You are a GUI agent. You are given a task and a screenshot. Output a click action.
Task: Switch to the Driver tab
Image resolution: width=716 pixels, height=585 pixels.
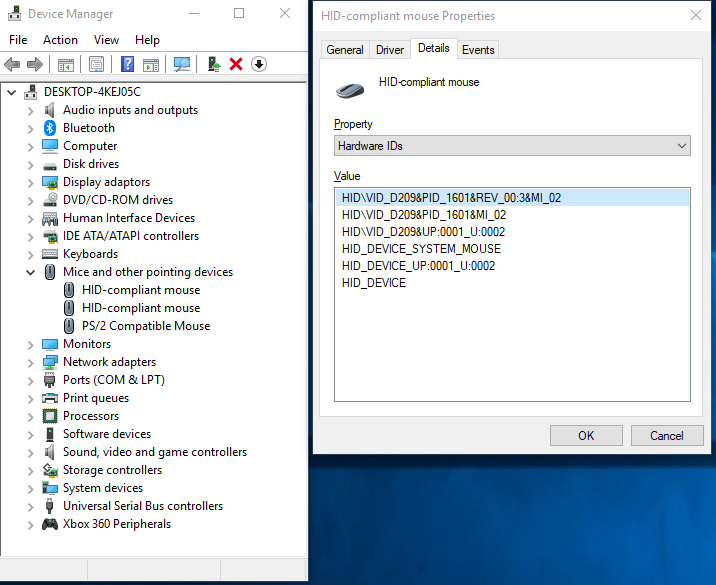390,50
